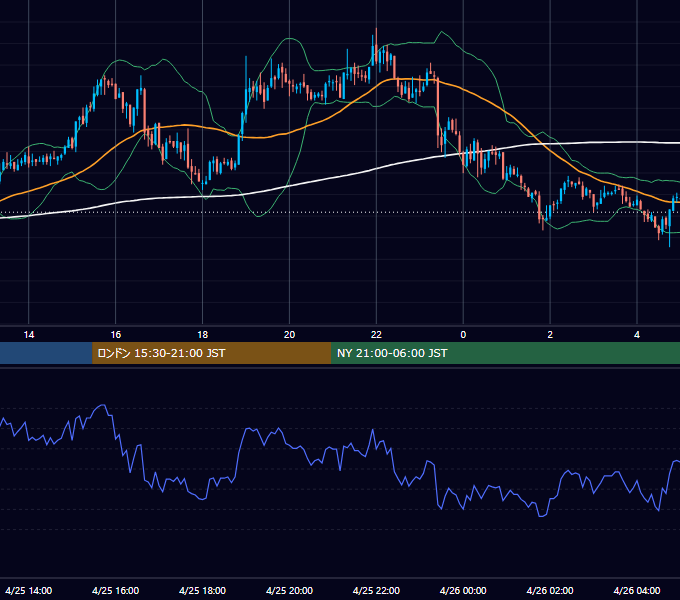
Task: Click the NY 21:00-06:00 JST session bar
Action: click(505, 353)
